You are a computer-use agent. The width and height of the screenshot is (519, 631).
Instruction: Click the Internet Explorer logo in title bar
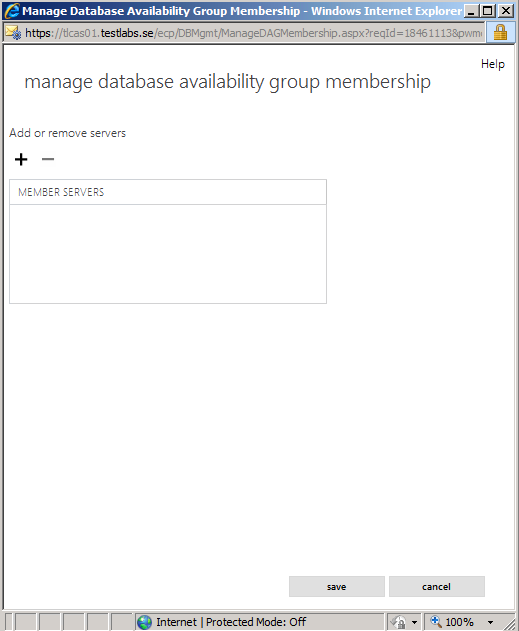point(12,10)
